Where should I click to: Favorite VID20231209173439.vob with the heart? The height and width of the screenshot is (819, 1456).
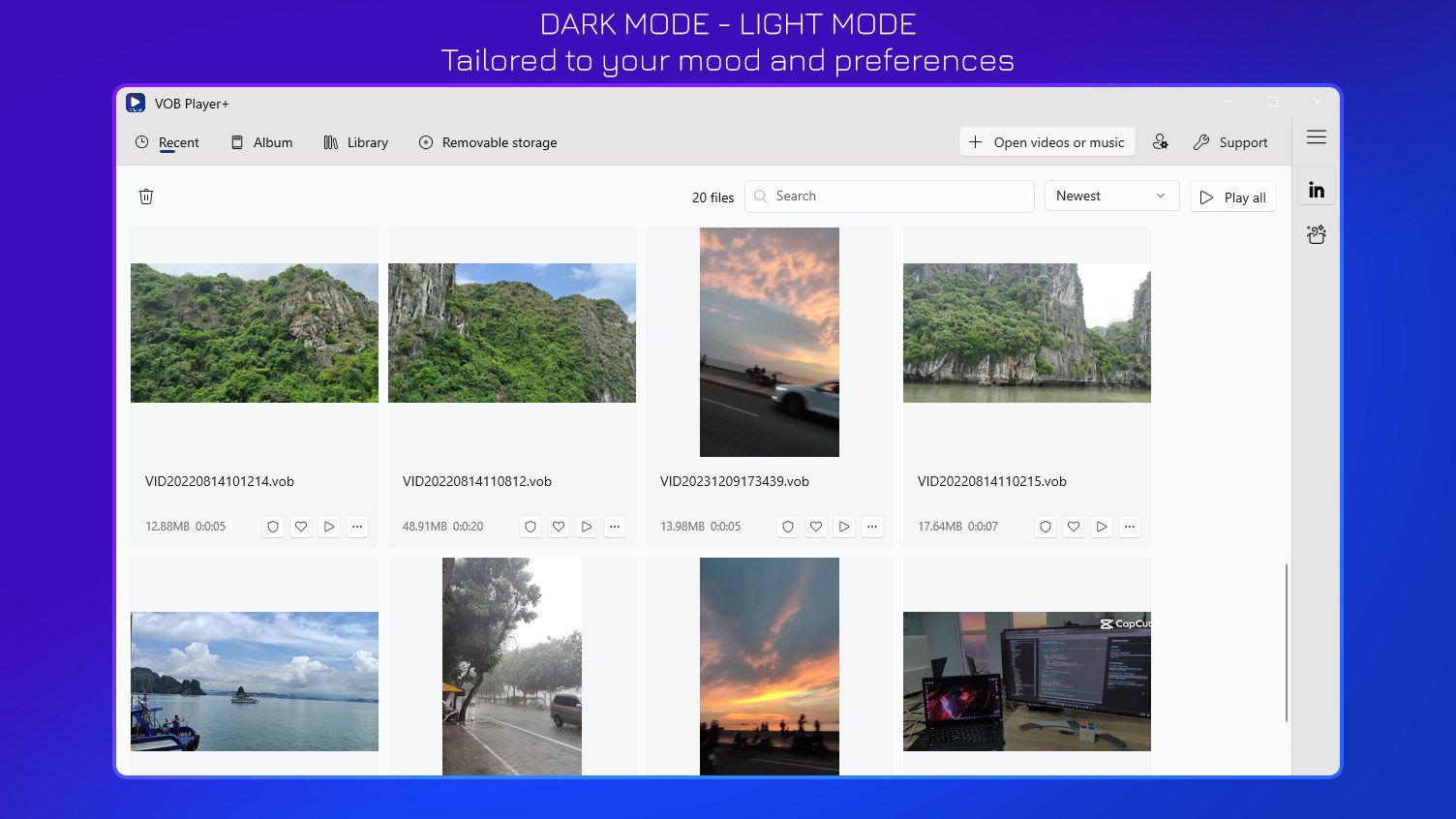tap(816, 527)
